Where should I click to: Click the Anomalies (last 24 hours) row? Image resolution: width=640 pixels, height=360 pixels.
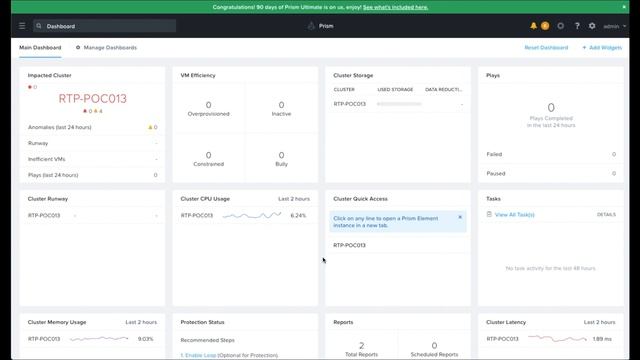pos(93,127)
